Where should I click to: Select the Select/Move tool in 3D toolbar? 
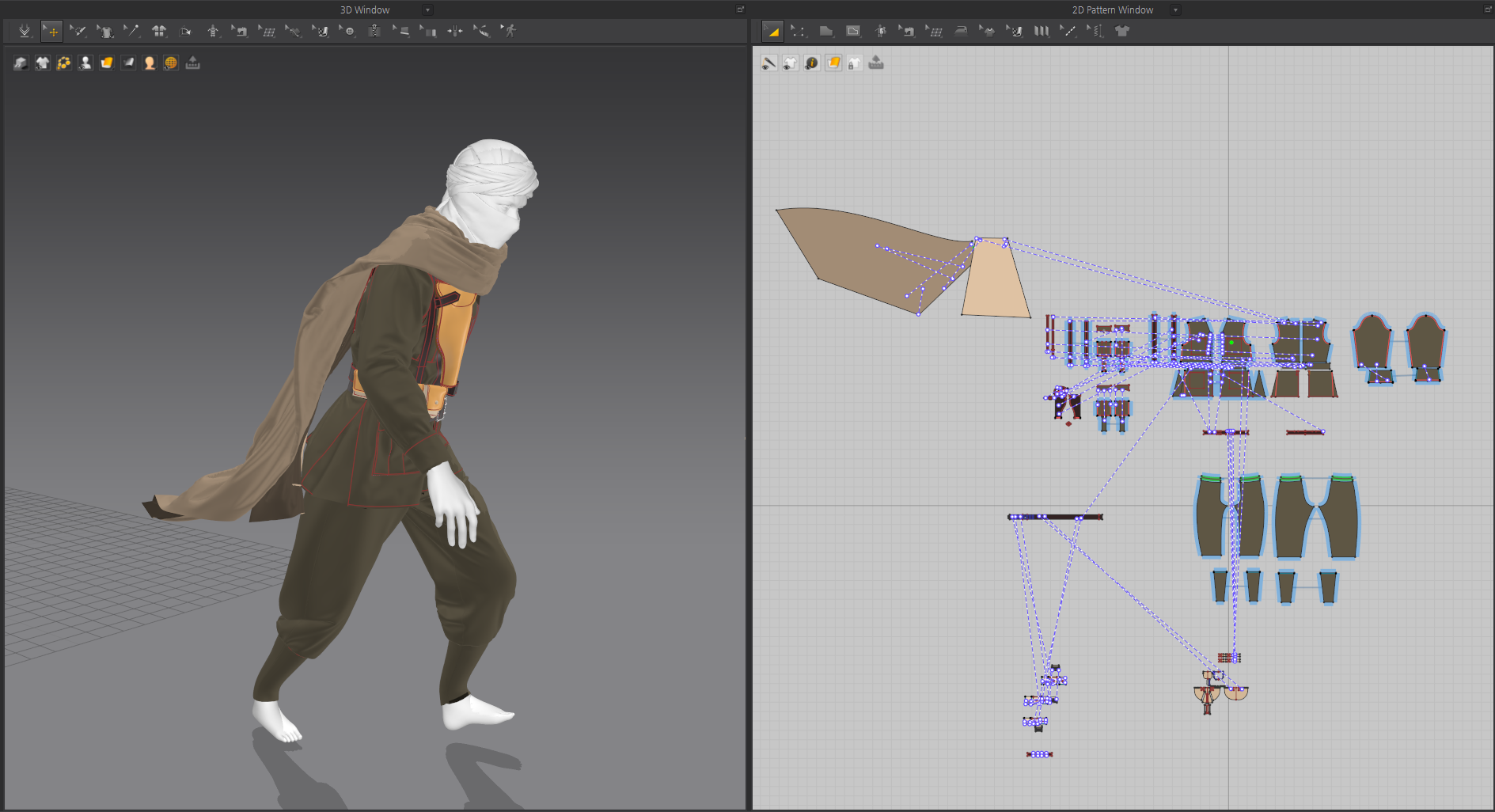coord(51,31)
